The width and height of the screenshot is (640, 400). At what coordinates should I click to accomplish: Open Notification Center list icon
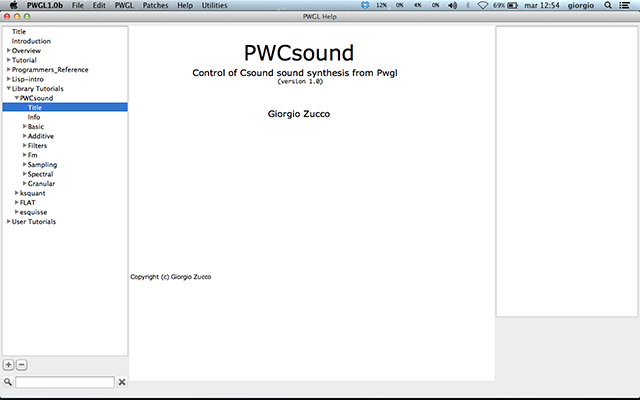point(624,5)
